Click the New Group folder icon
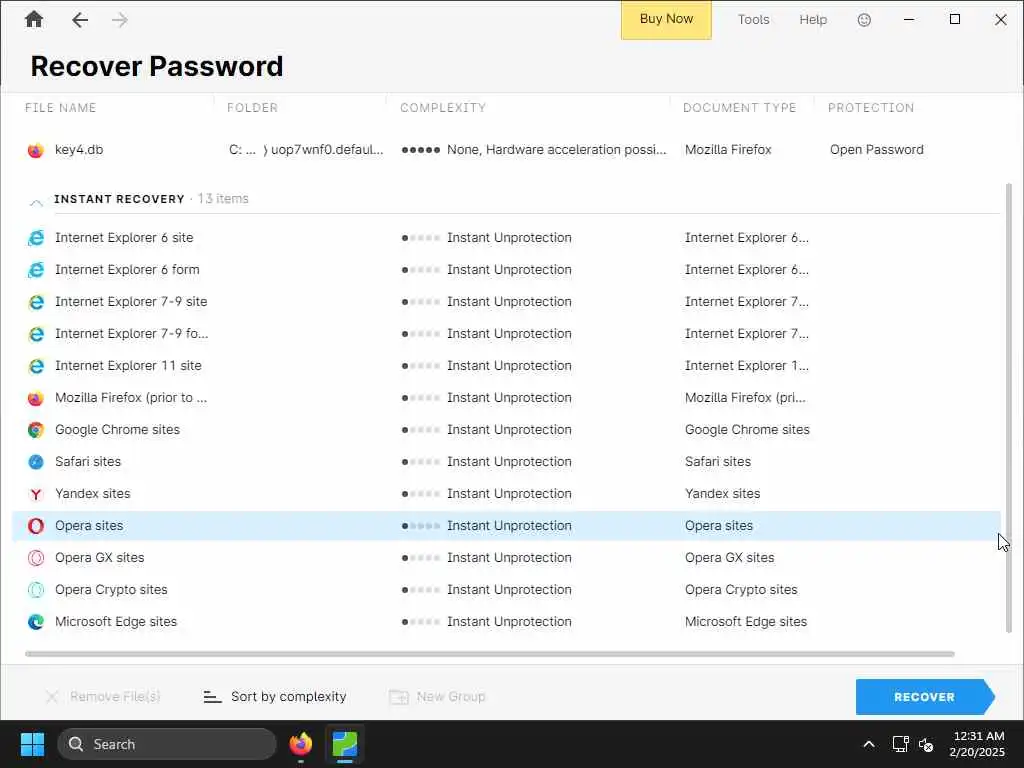This screenshot has width=1024, height=768. [398, 697]
